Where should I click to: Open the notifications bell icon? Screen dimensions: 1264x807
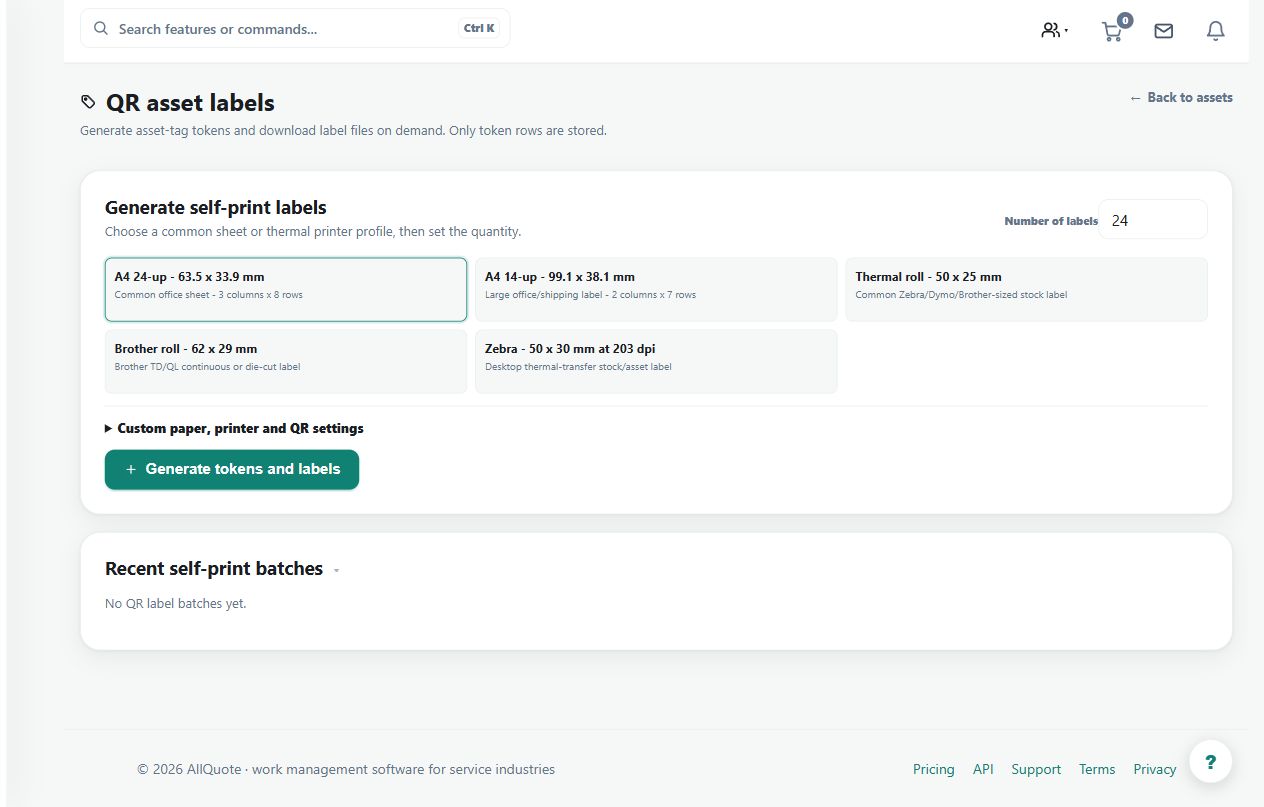click(1216, 31)
